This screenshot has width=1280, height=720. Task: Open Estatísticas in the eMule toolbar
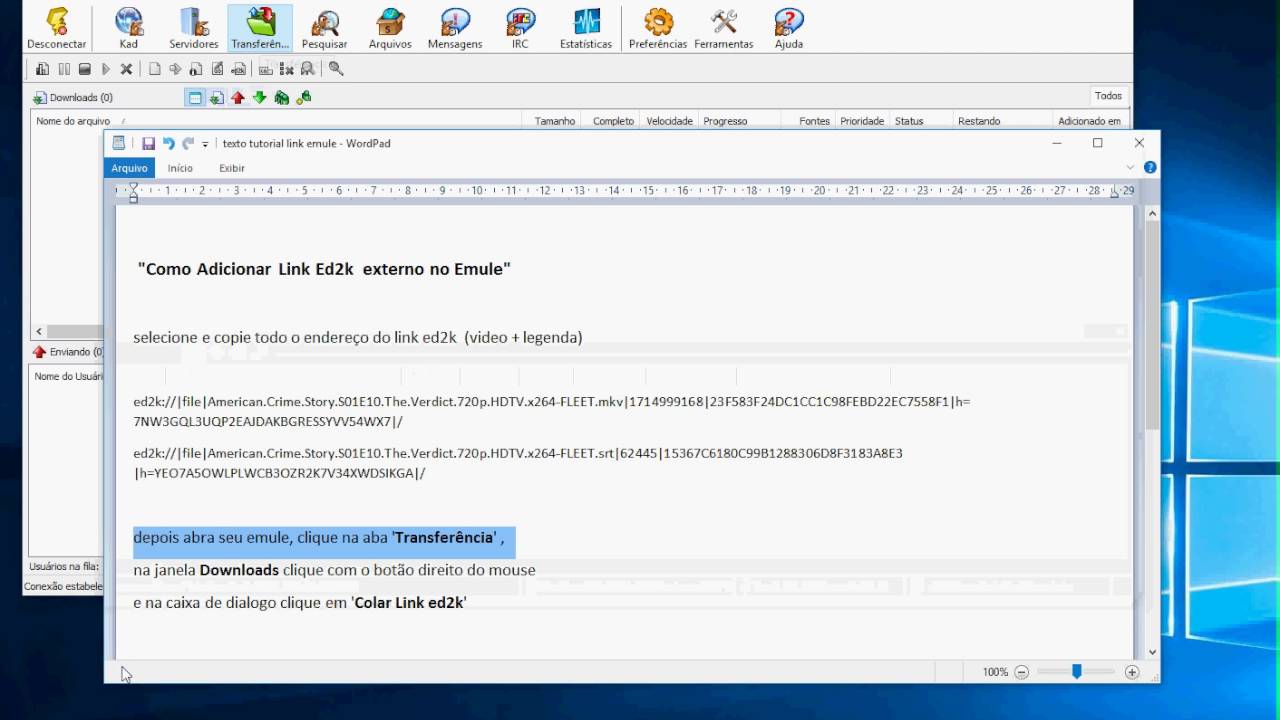586,28
